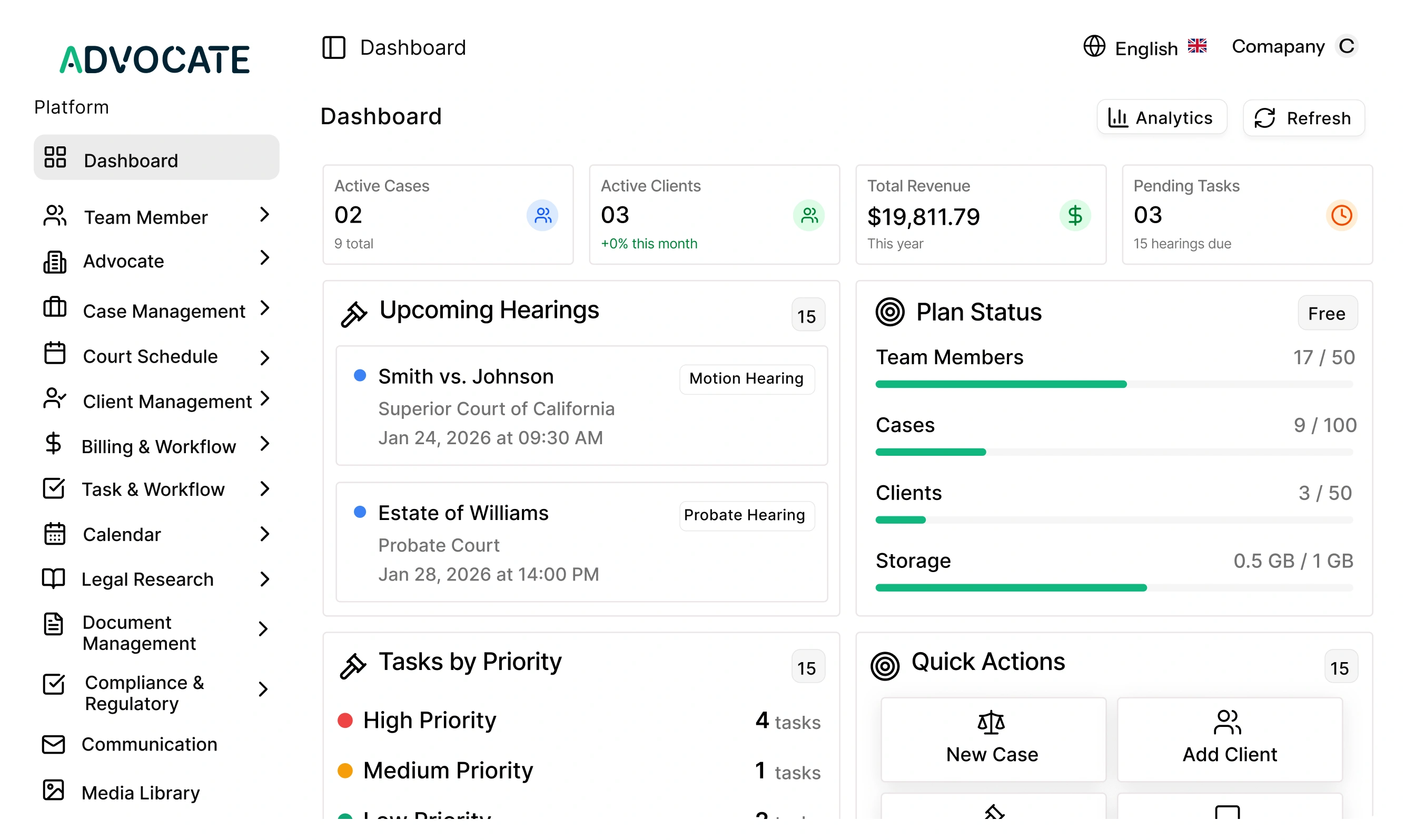Click the Active Cases people icon

tap(542, 215)
